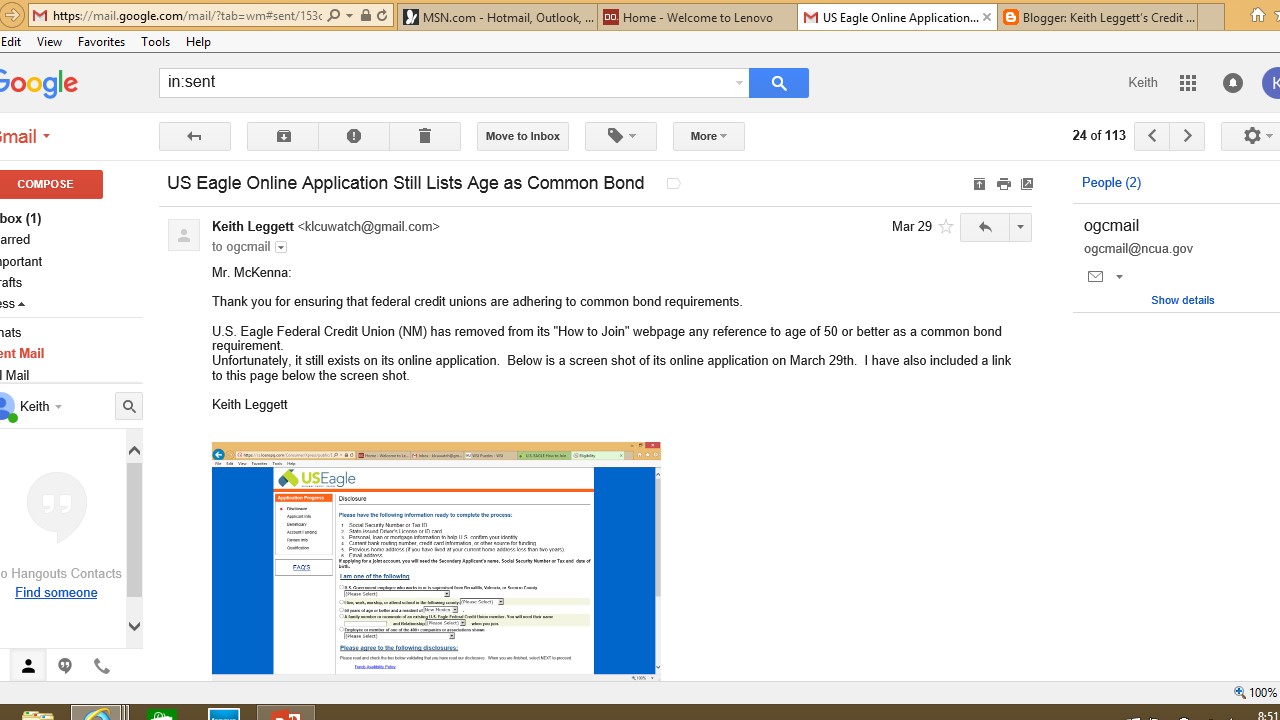Click browser forward arrow button

(x=12, y=16)
